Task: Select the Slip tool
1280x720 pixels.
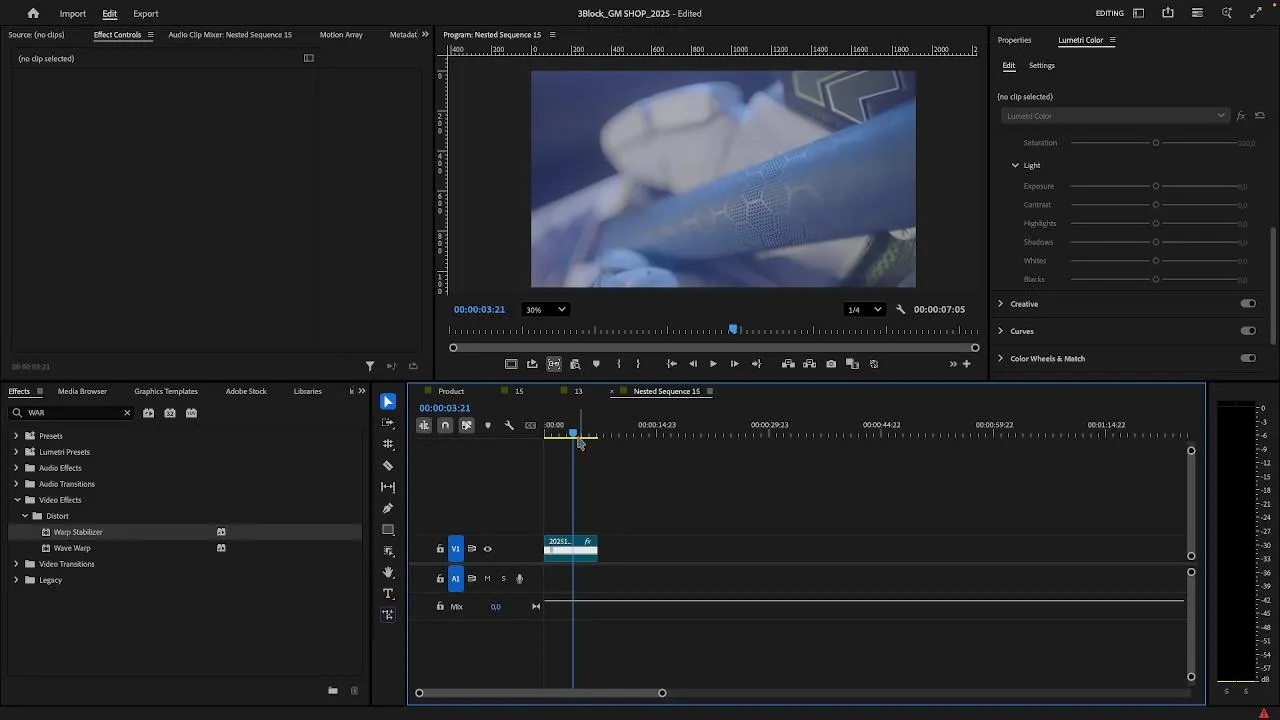Action: [x=388, y=487]
